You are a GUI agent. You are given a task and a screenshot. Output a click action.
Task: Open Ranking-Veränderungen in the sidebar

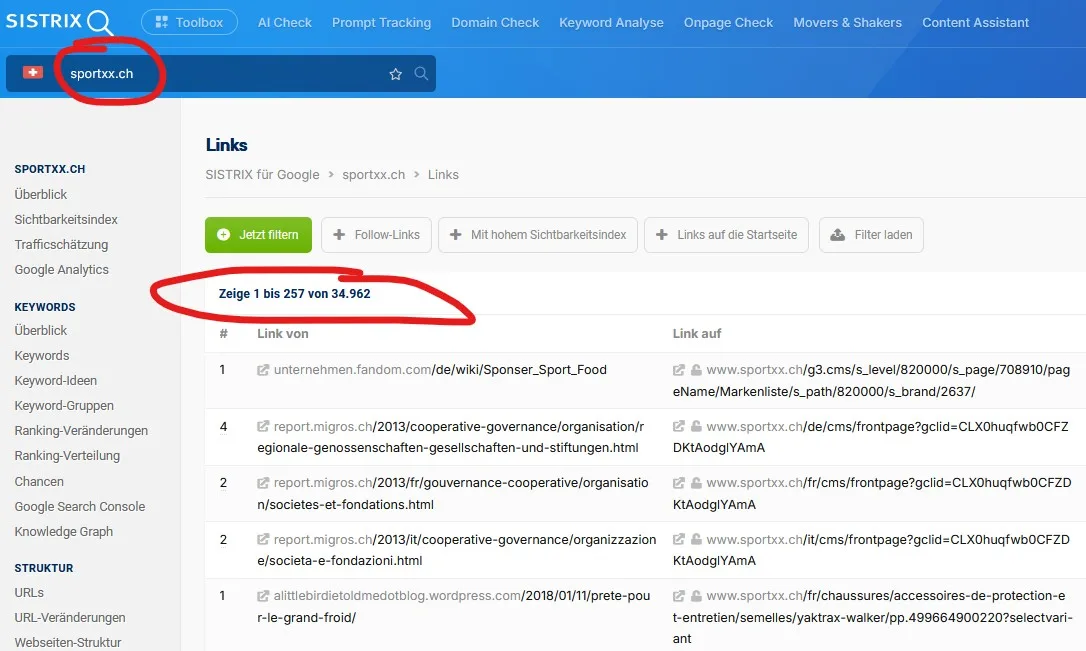81,431
